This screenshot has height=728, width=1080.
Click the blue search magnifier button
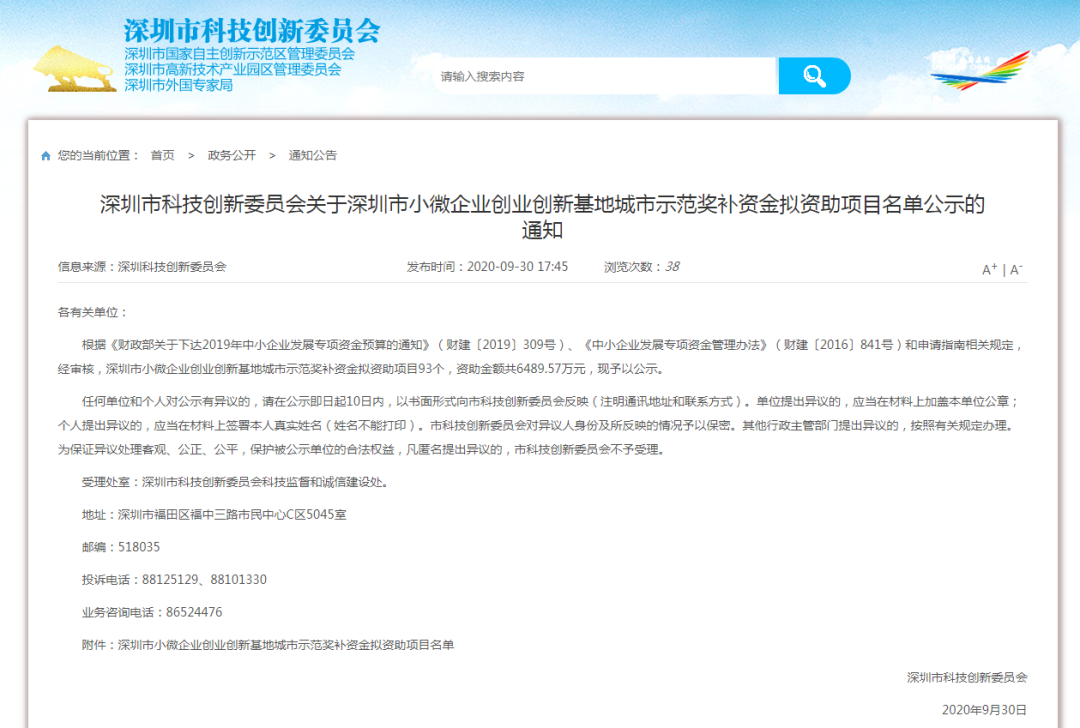[814, 76]
